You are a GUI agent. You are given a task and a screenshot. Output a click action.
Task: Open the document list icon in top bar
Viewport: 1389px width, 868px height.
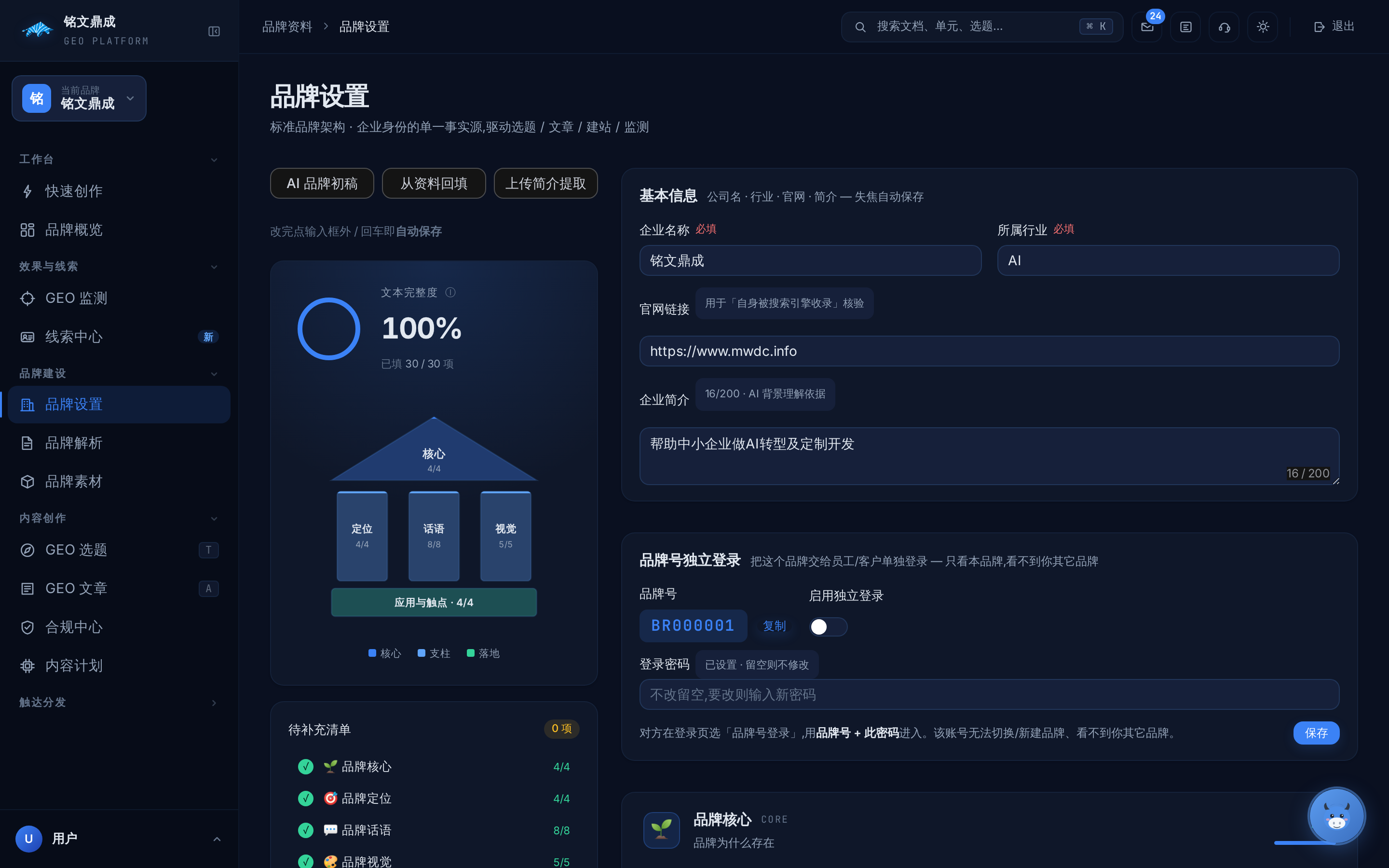[1185, 27]
